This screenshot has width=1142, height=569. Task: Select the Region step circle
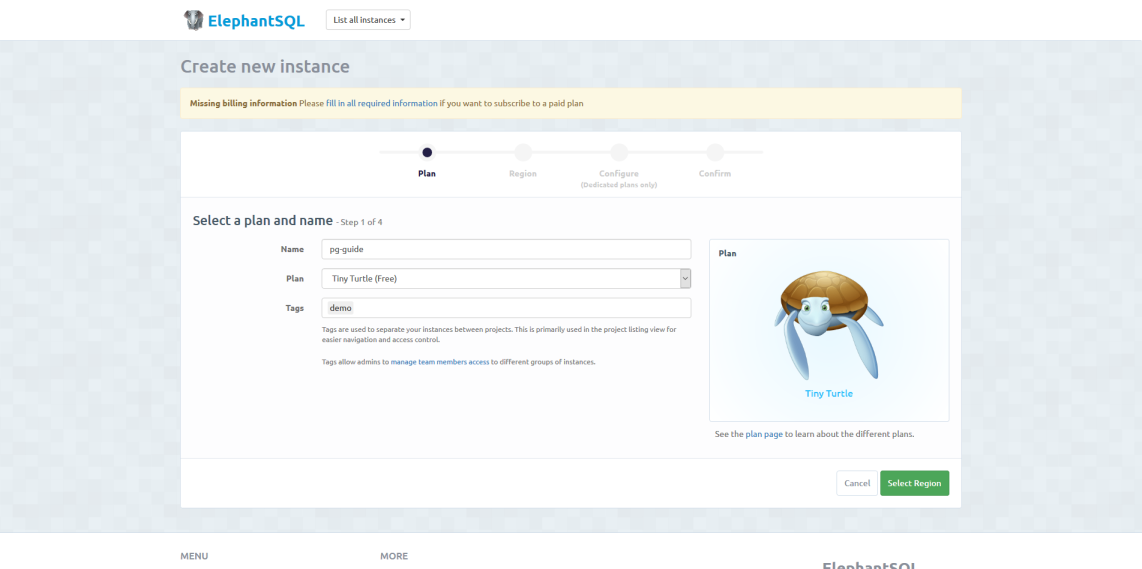point(523,152)
